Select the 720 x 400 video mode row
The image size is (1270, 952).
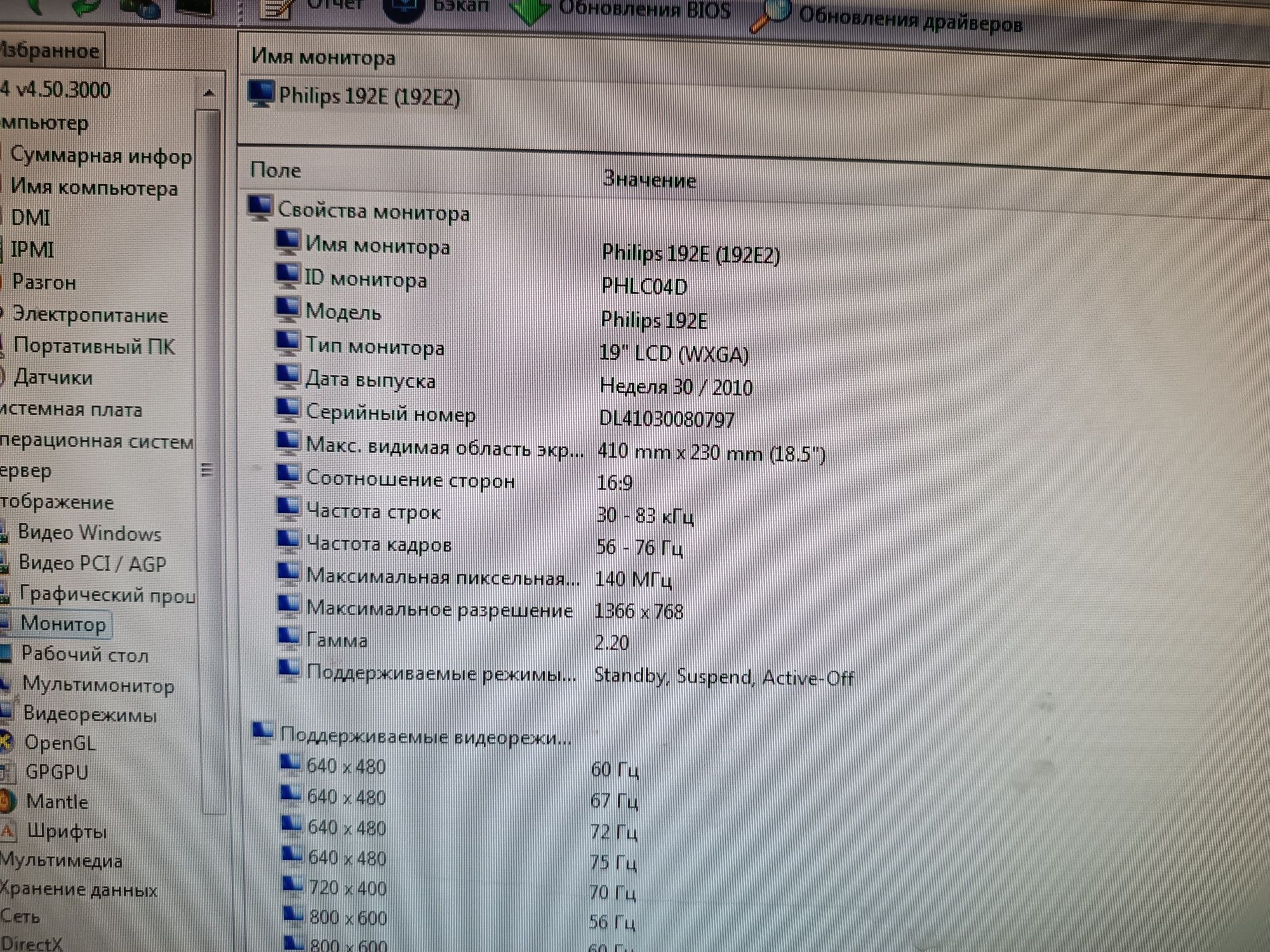click(x=458, y=889)
